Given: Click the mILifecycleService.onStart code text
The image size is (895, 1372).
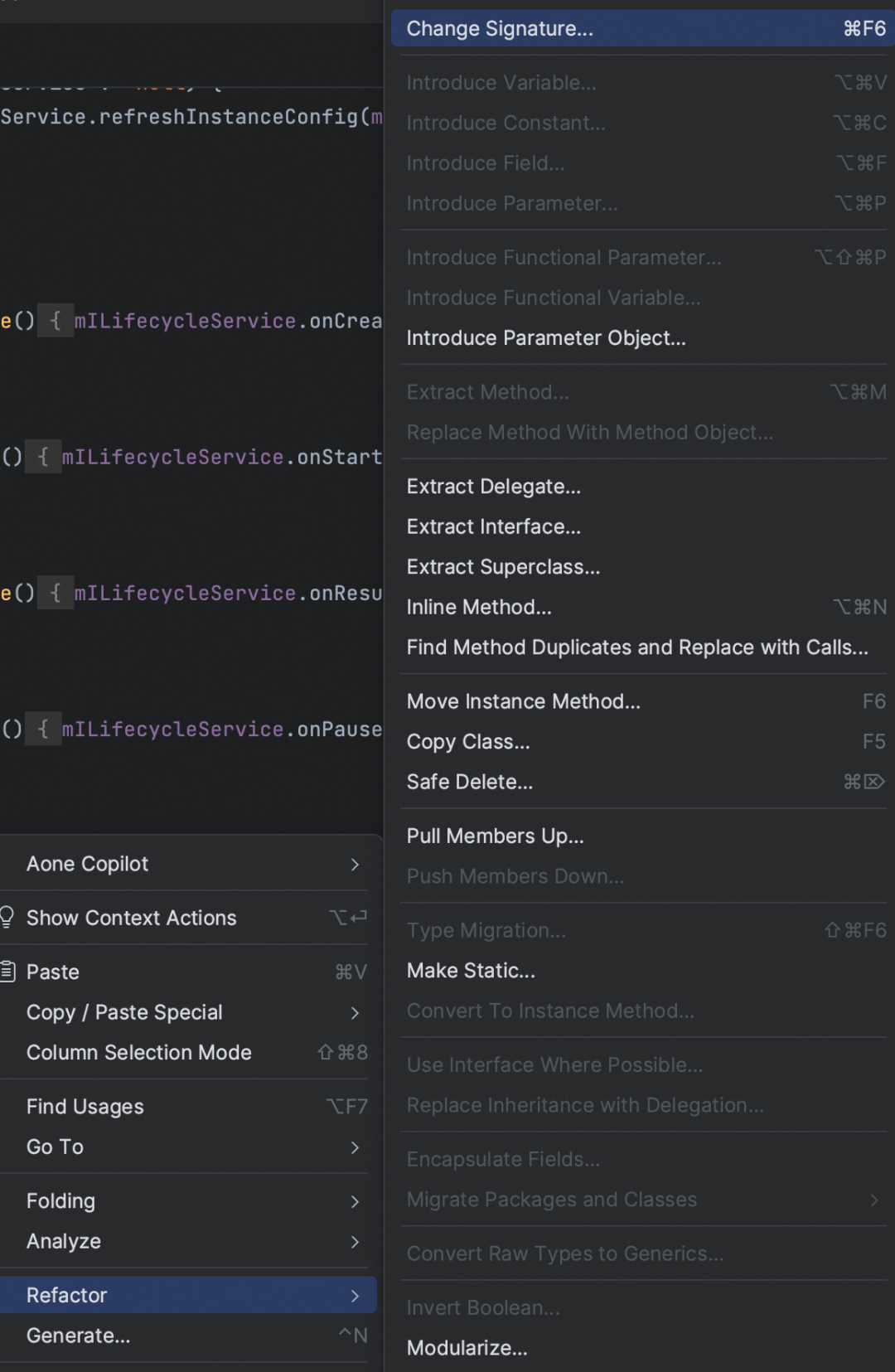Looking at the screenshot, I should coord(222,457).
